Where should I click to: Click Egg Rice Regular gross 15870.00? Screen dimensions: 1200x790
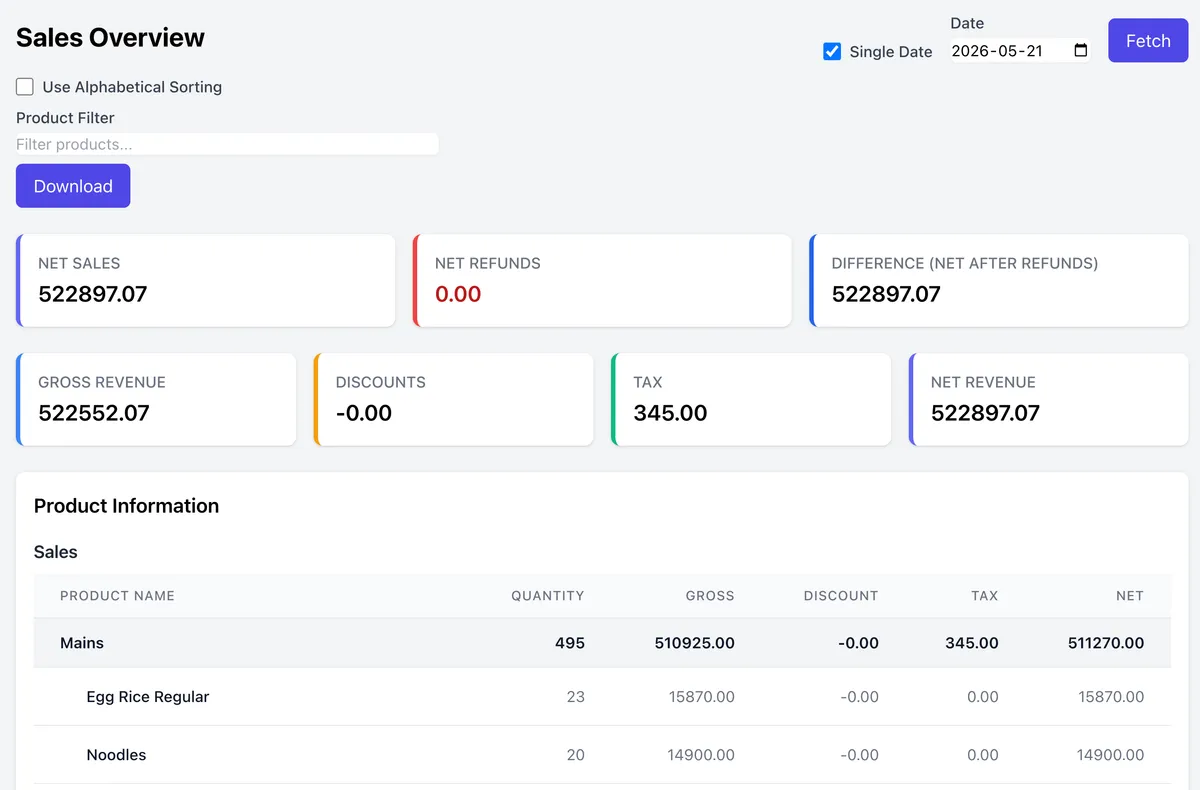(x=702, y=697)
